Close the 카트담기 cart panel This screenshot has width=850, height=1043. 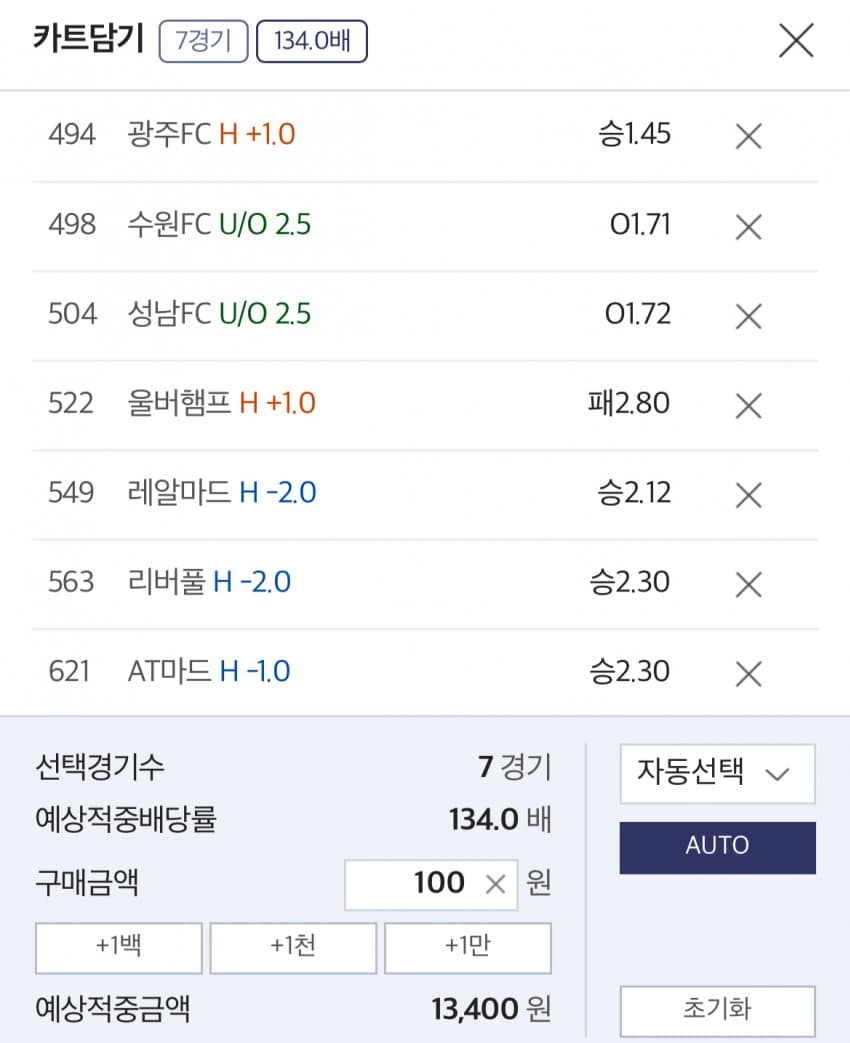tap(796, 41)
